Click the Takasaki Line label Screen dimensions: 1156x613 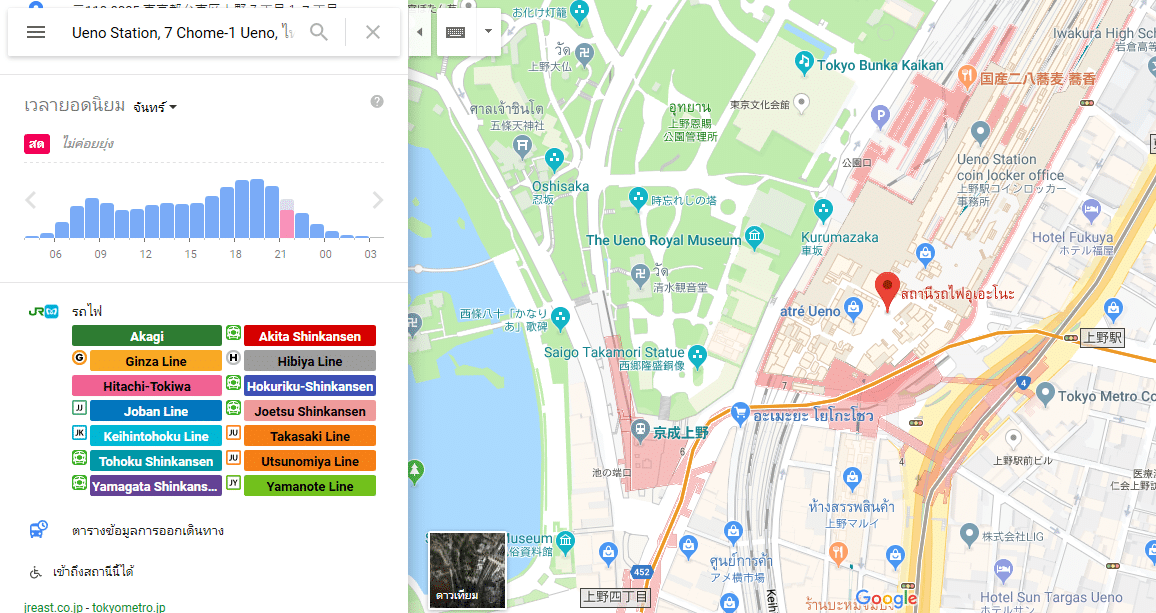pos(310,437)
